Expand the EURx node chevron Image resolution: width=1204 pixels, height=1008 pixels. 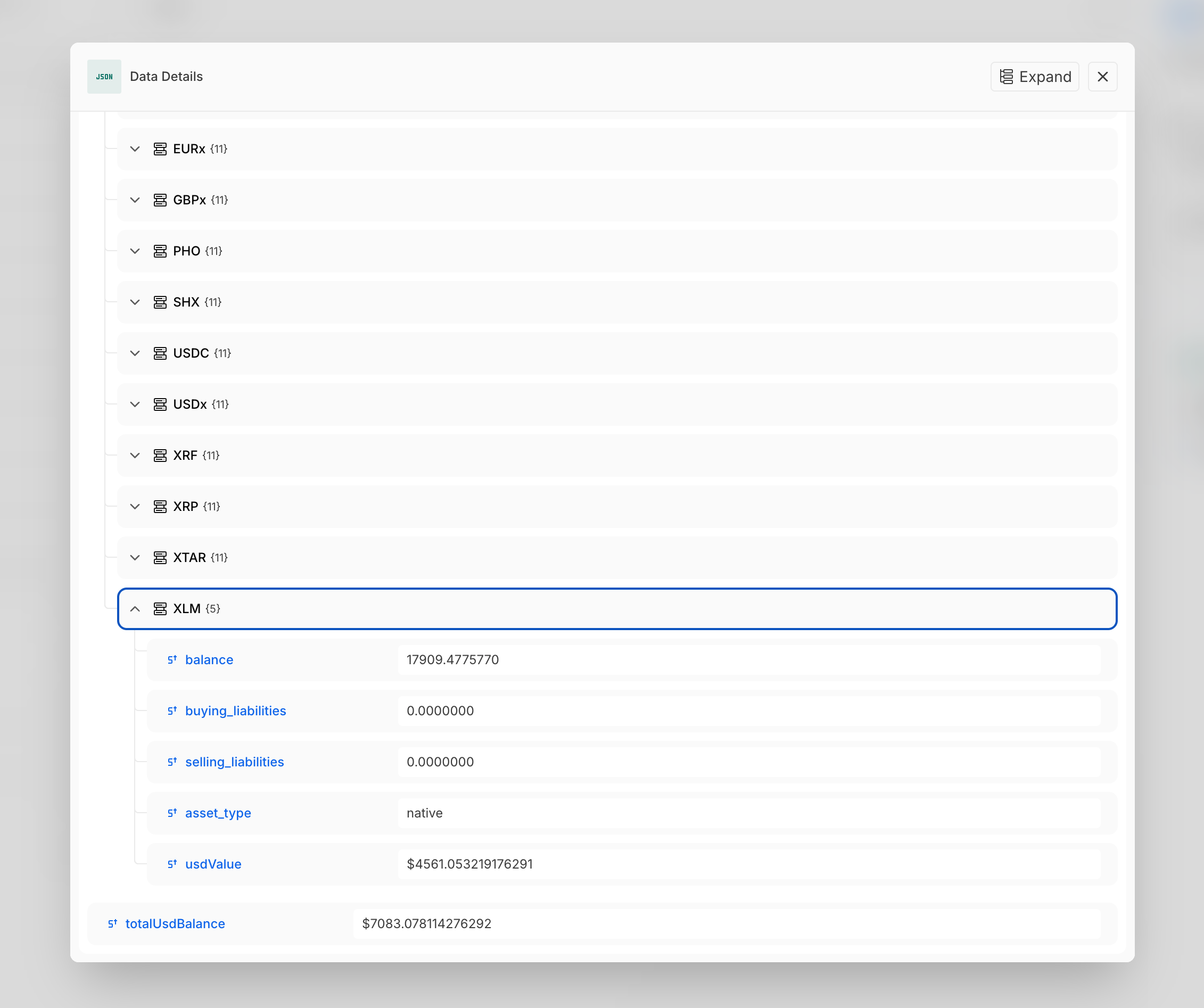tap(135, 149)
